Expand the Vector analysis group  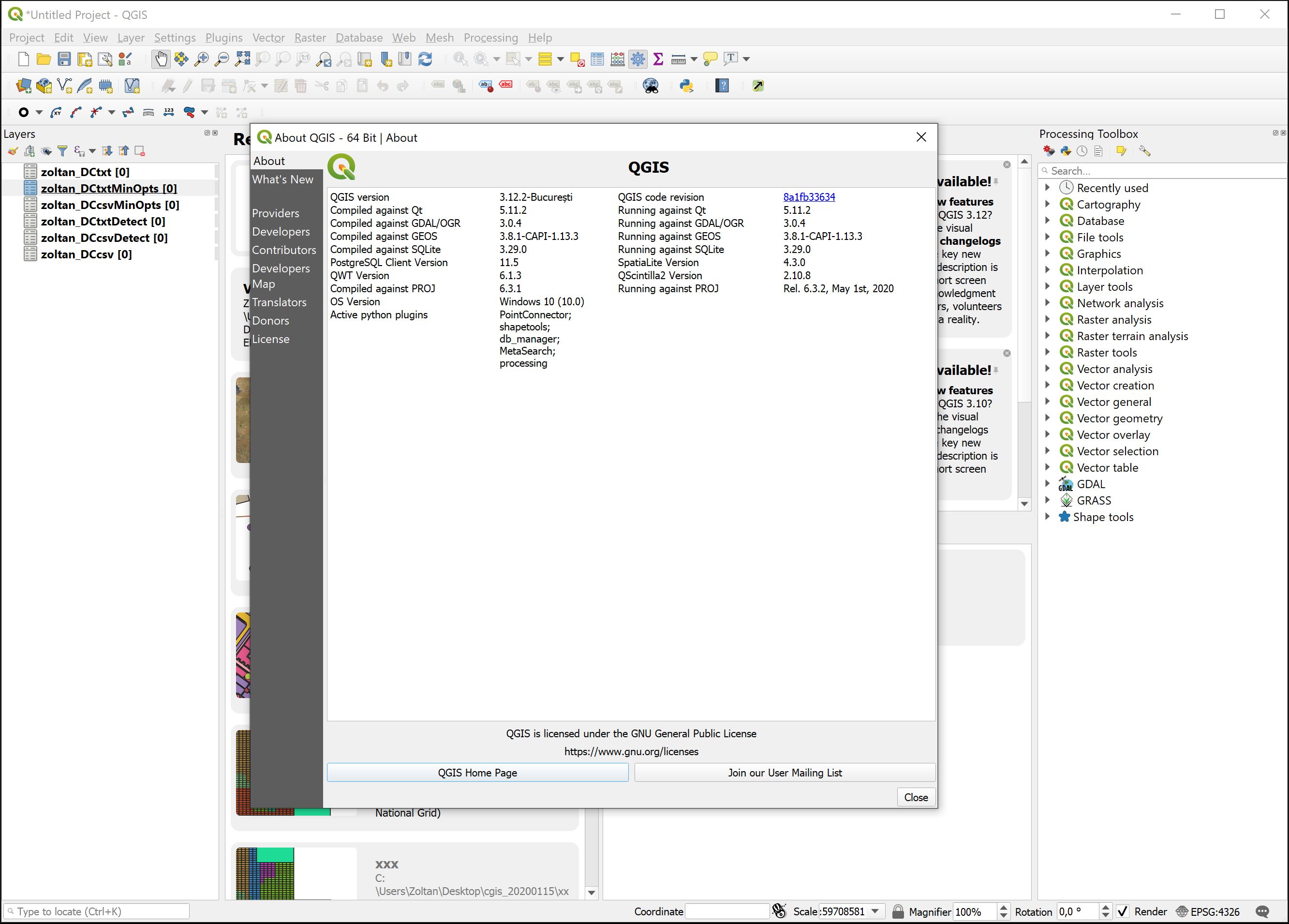pos(1049,369)
